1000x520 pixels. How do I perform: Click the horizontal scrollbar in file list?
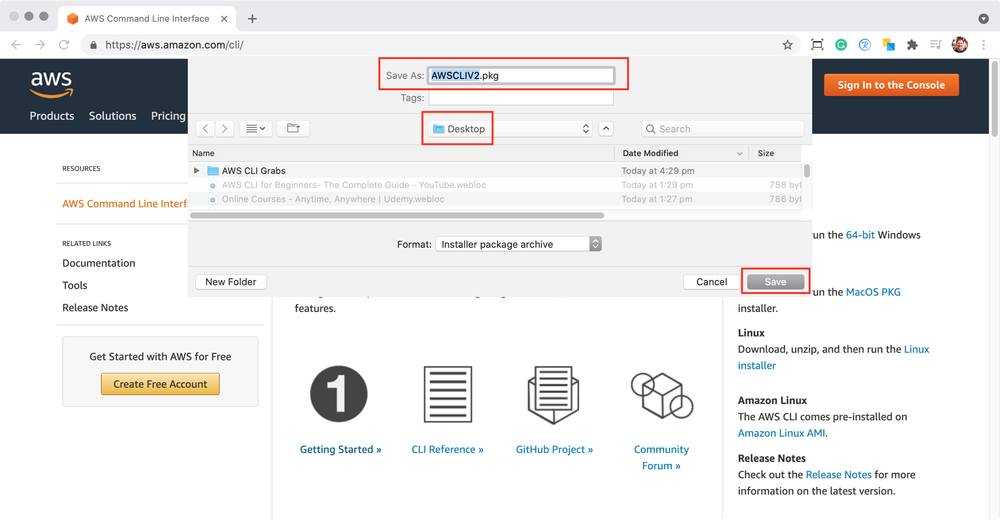397,216
